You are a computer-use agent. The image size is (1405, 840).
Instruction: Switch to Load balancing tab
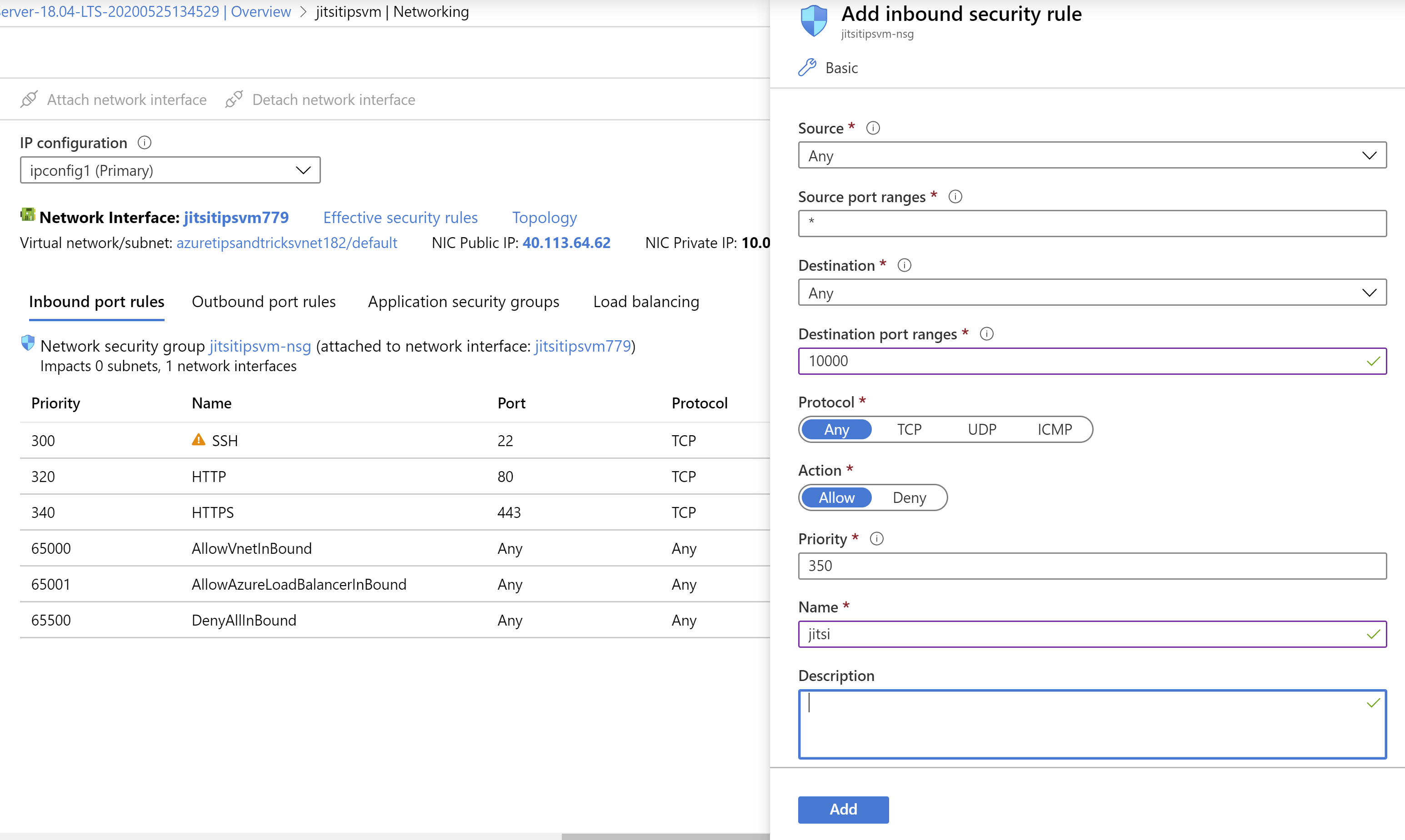point(646,302)
